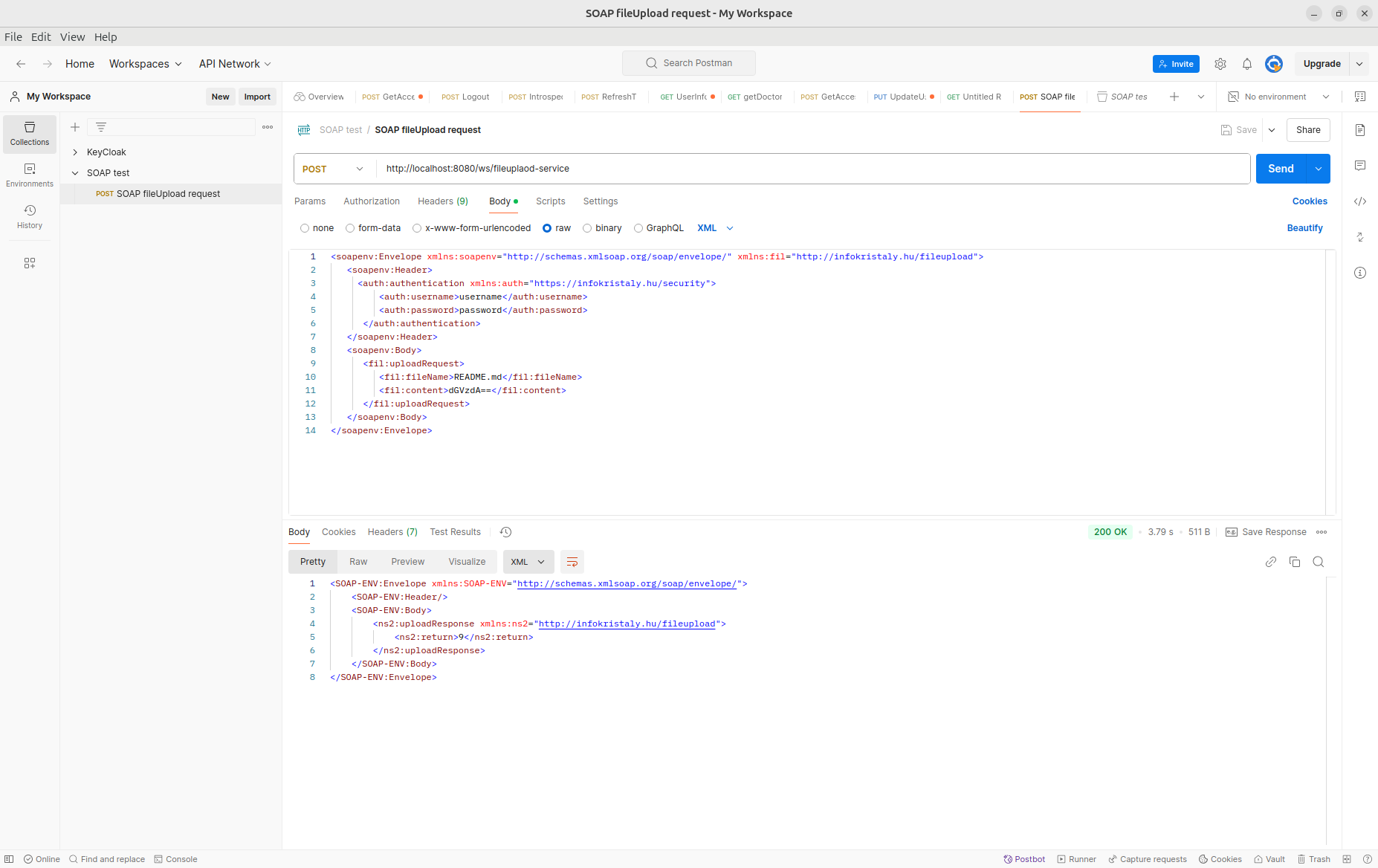This screenshot has height=868, width=1378.
Task: Open collections view more actions ellipsis
Action: (x=268, y=127)
